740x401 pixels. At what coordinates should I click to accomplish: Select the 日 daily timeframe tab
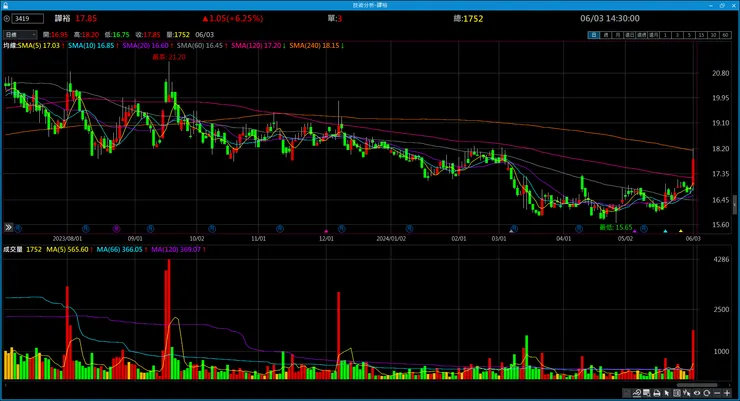coord(593,35)
